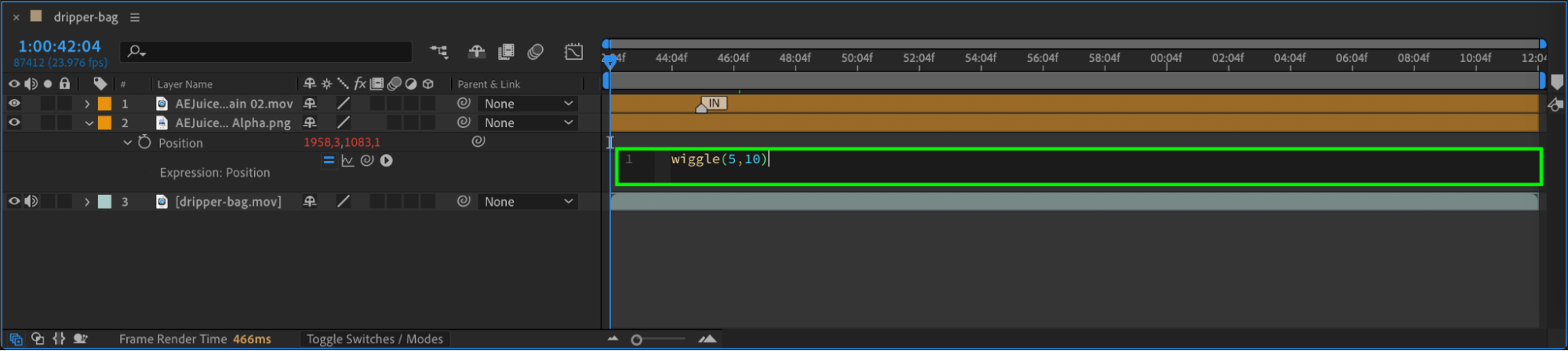
Task: Open the Graph Editor
Action: [574, 52]
